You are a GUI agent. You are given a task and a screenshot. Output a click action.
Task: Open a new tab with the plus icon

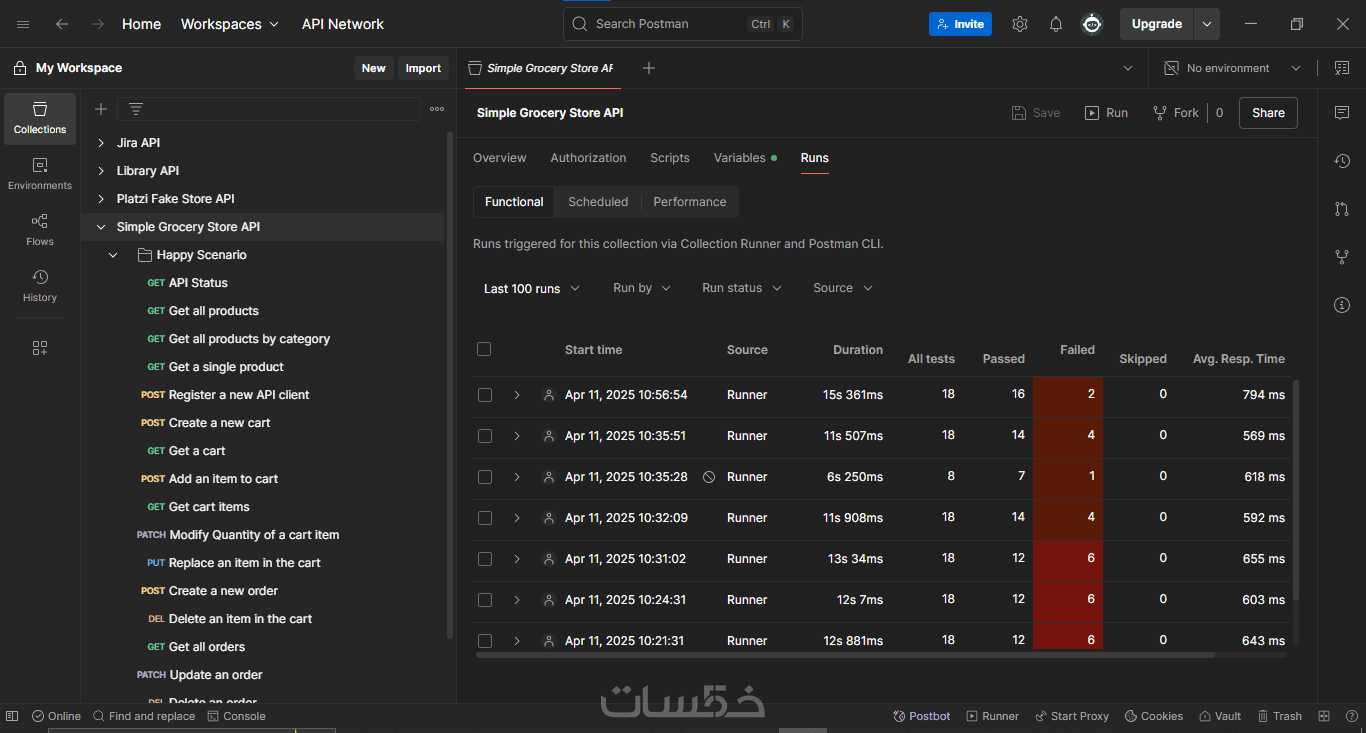click(649, 68)
